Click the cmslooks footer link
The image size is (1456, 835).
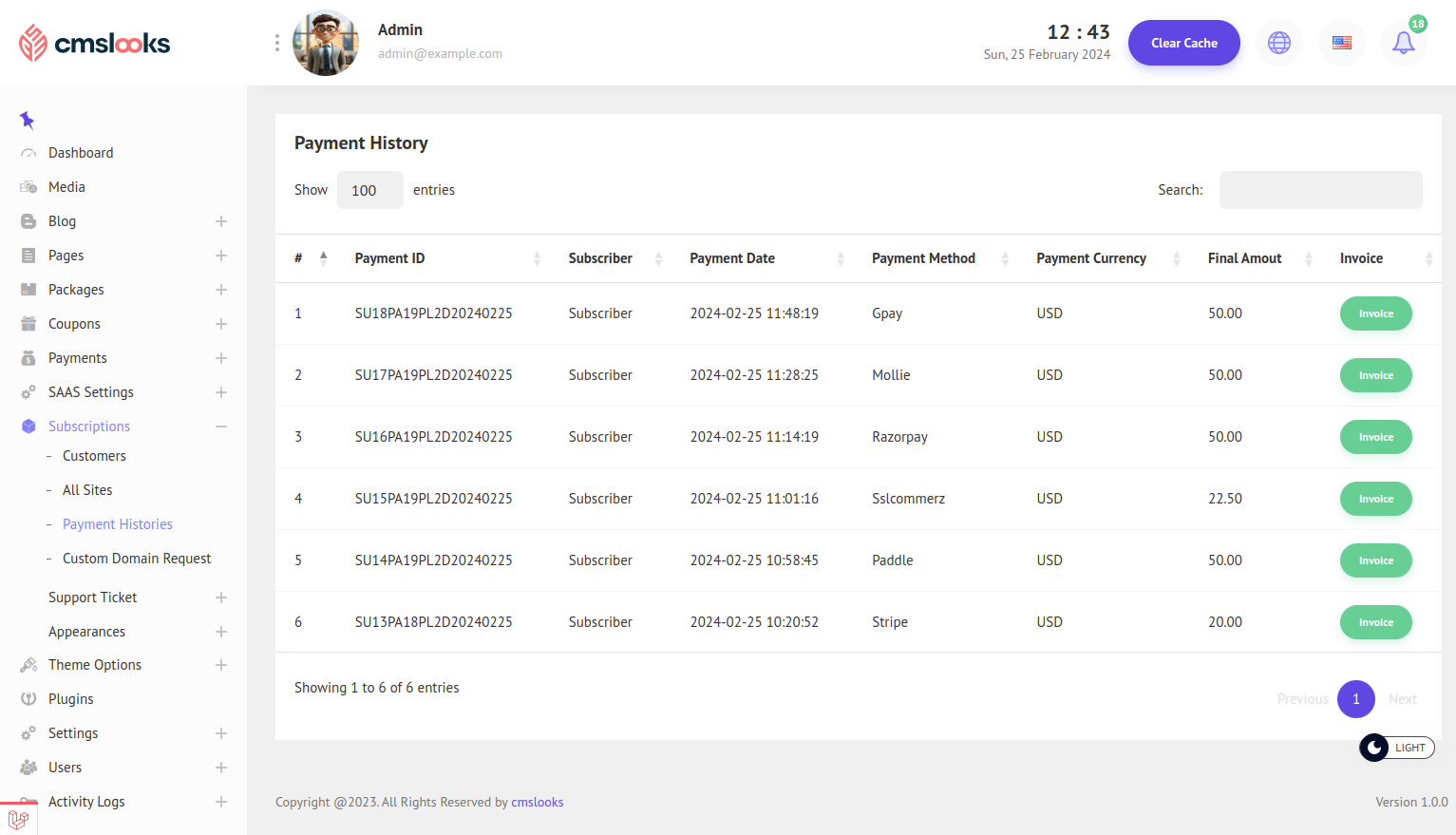click(537, 802)
